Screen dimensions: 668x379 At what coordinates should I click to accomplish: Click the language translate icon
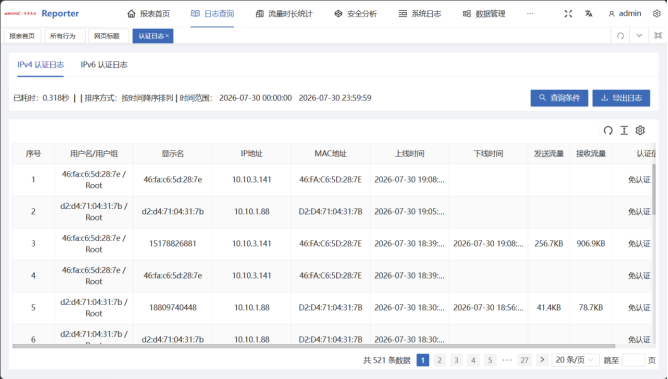589,14
